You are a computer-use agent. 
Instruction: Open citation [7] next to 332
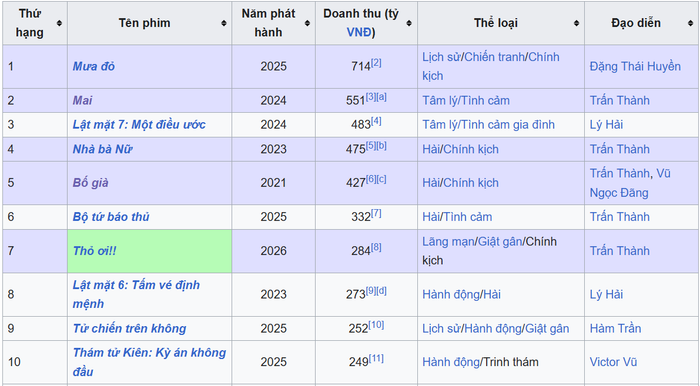(x=376, y=213)
